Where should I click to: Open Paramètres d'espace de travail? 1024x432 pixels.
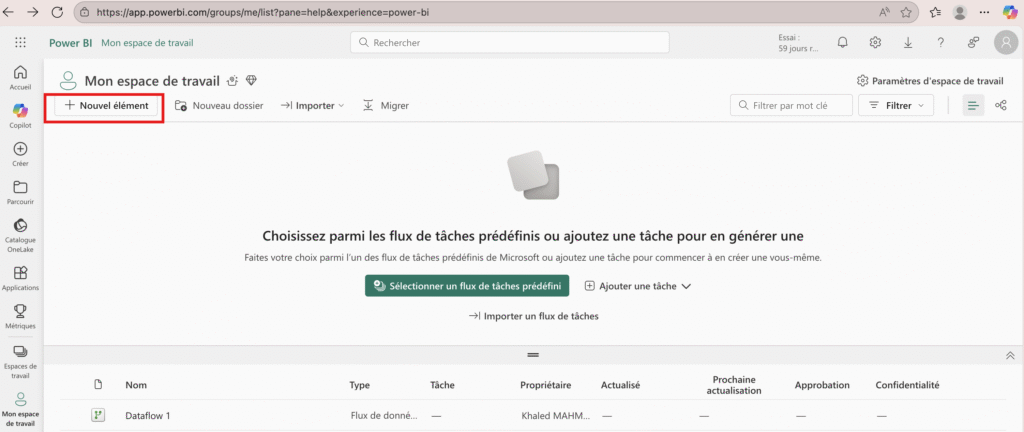(929, 81)
